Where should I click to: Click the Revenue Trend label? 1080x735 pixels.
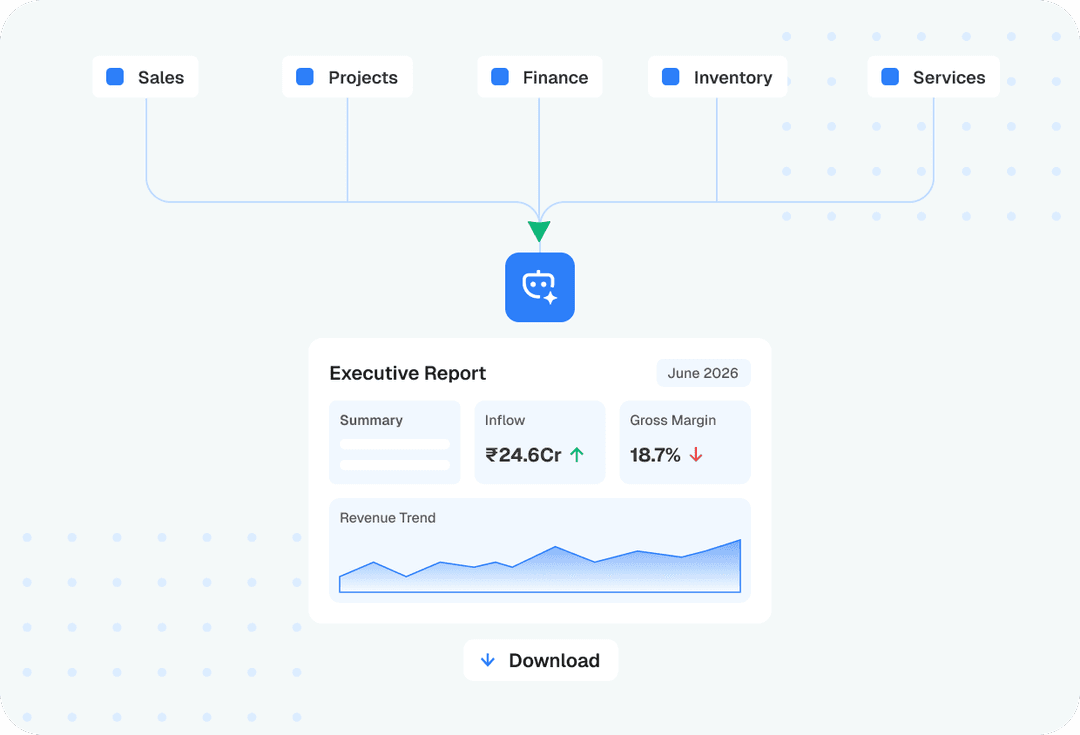[388, 517]
